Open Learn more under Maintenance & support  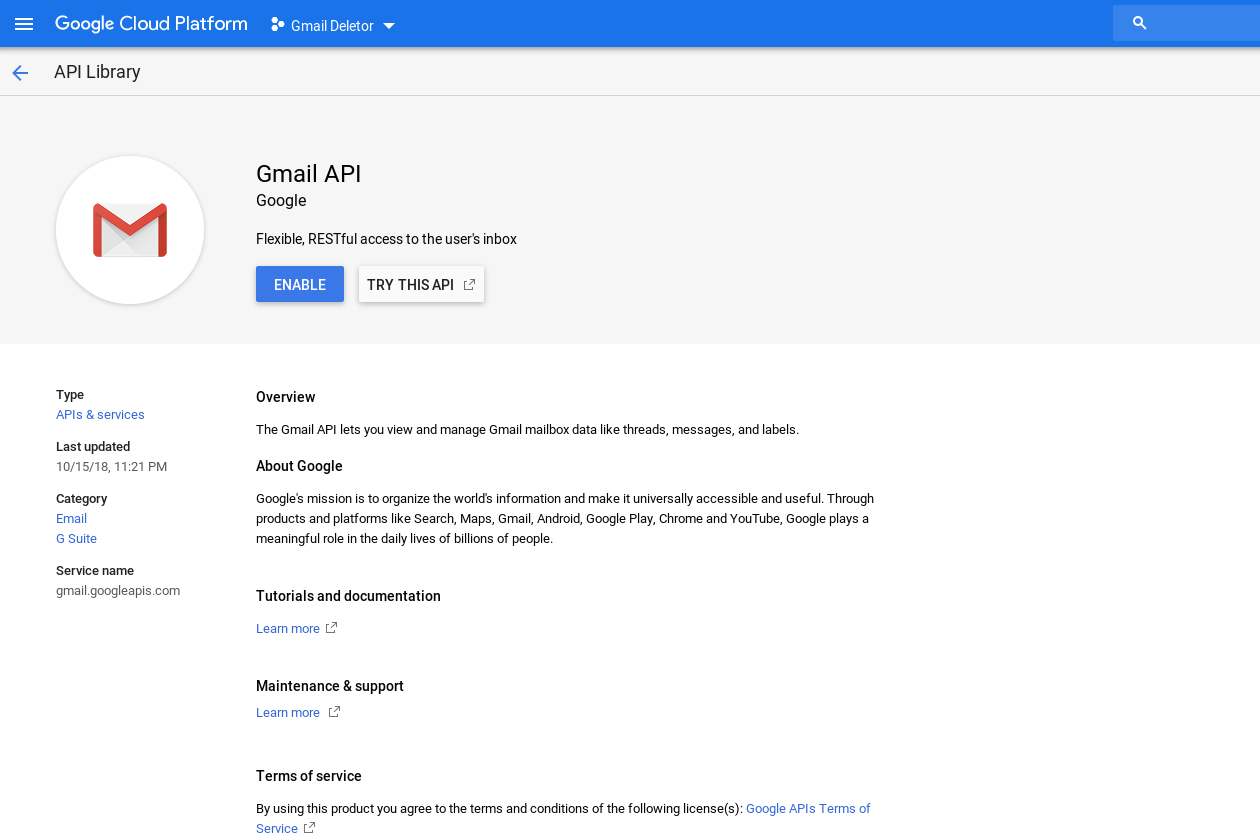point(288,713)
